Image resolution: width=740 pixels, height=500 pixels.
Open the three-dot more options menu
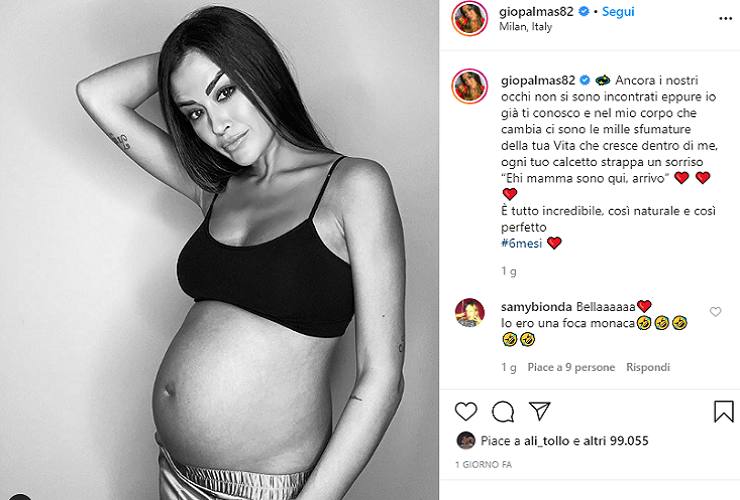pyautogui.click(x=725, y=18)
